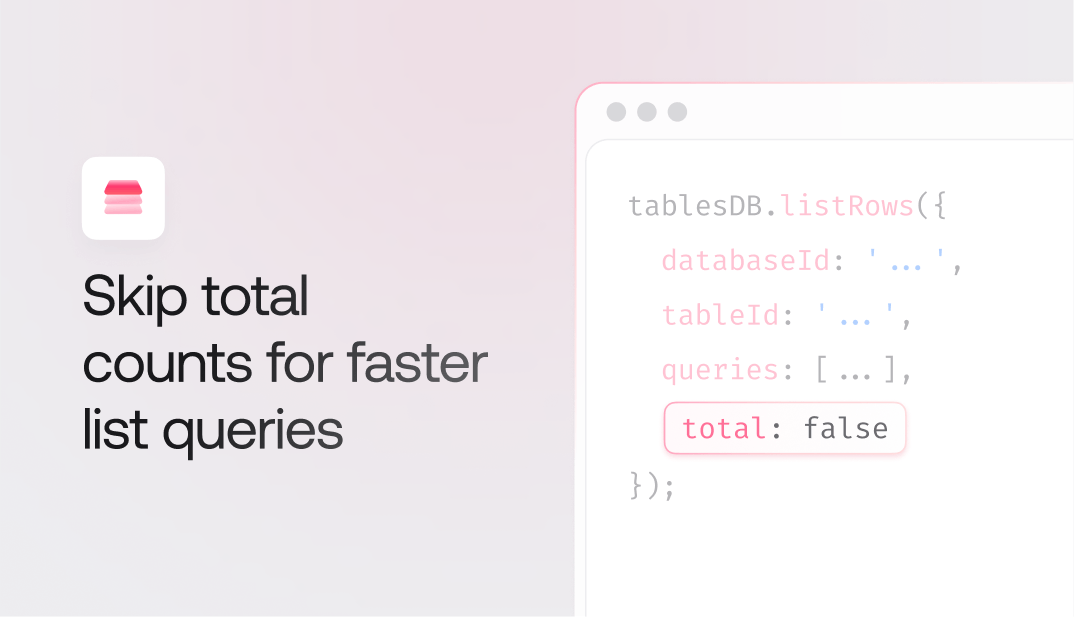Click the rightmost gray window dot

(677, 112)
